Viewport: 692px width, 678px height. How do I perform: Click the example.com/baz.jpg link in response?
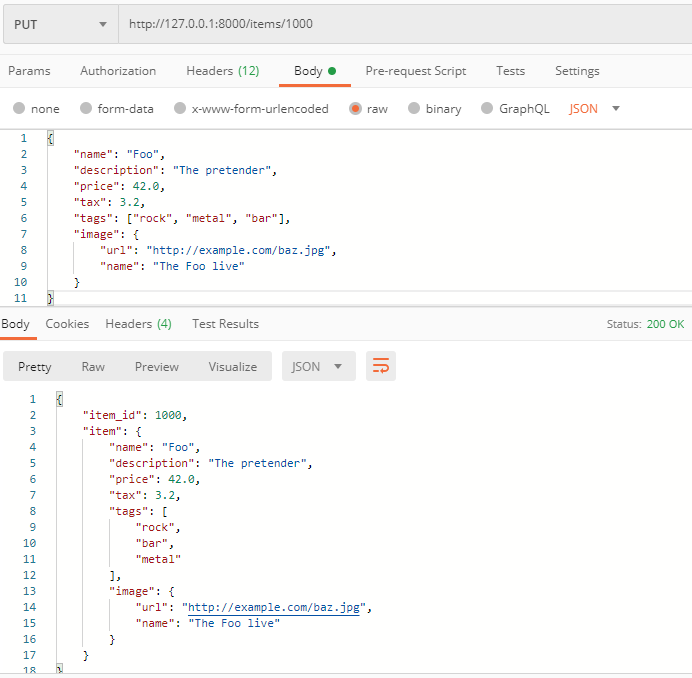point(273,607)
